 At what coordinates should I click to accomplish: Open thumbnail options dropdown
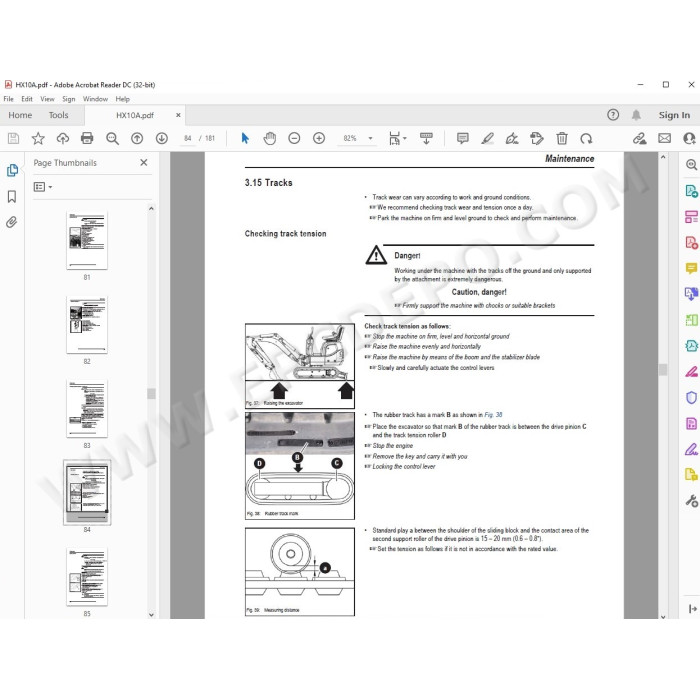pos(43,187)
